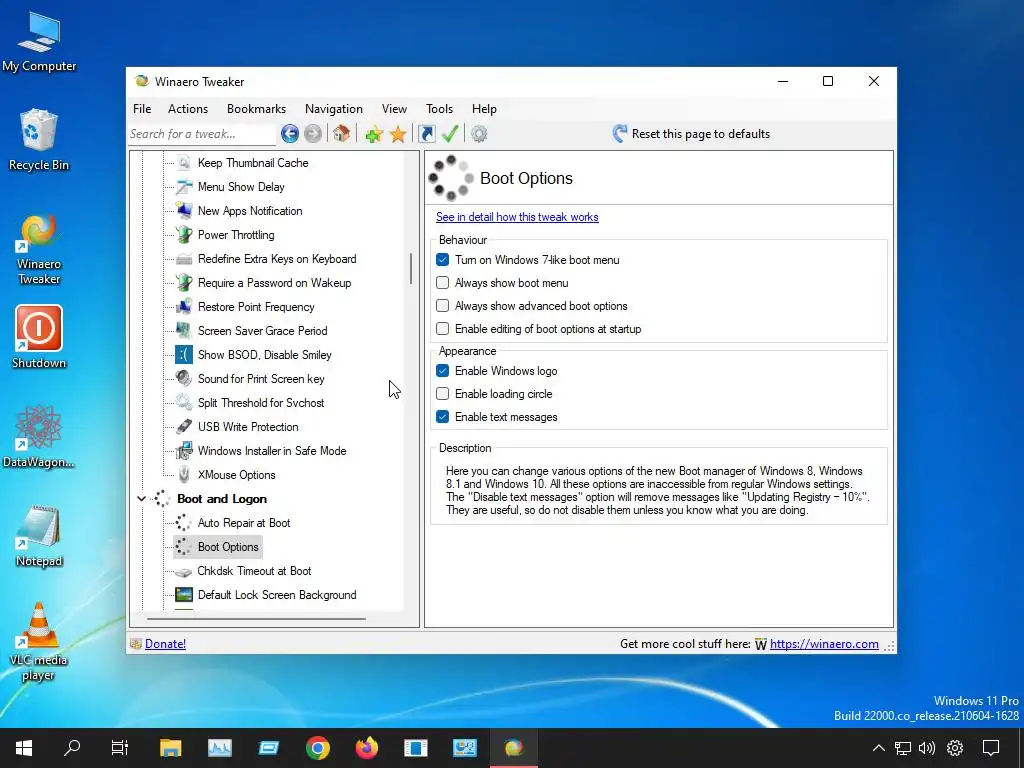Viewport: 1024px width, 768px height.
Task: Check Enable loading circle
Action: coord(443,394)
